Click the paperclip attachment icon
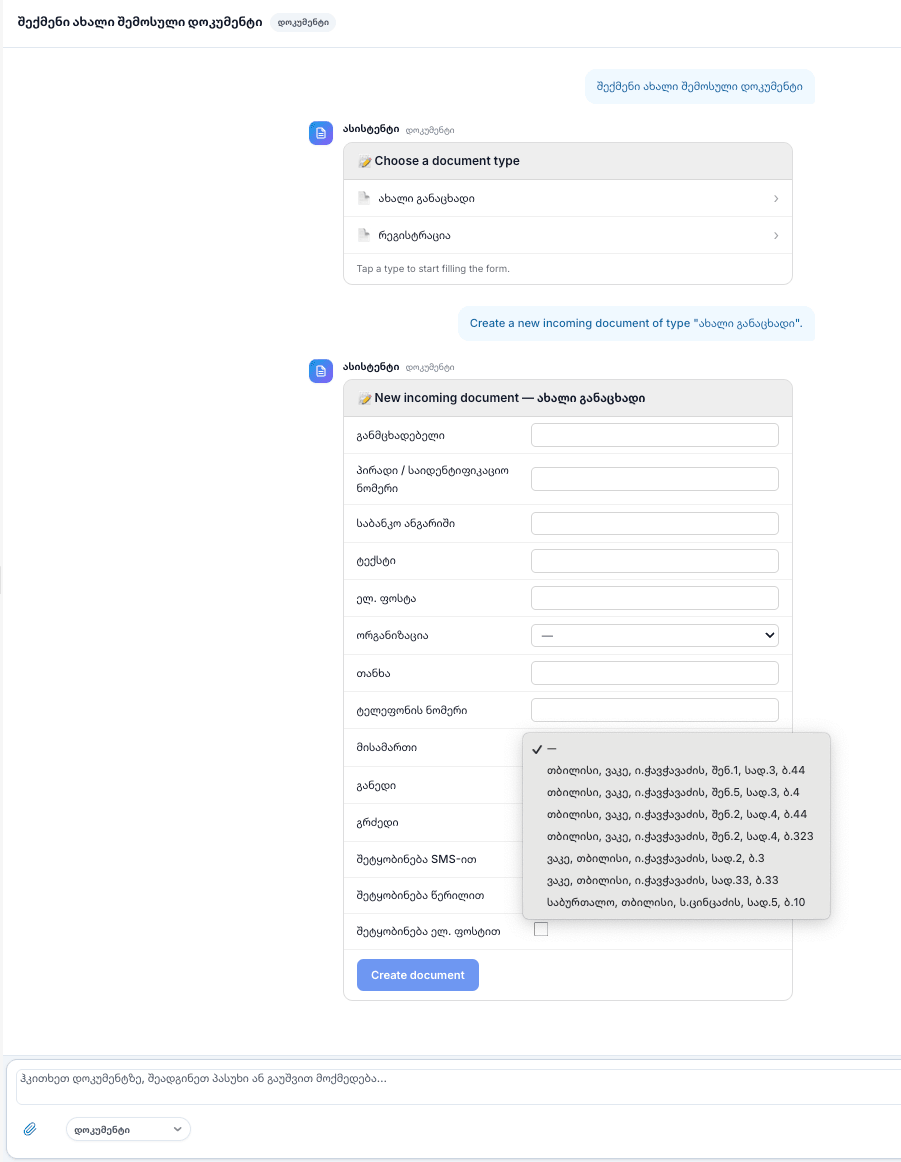901x1162 pixels. pos(30,1129)
